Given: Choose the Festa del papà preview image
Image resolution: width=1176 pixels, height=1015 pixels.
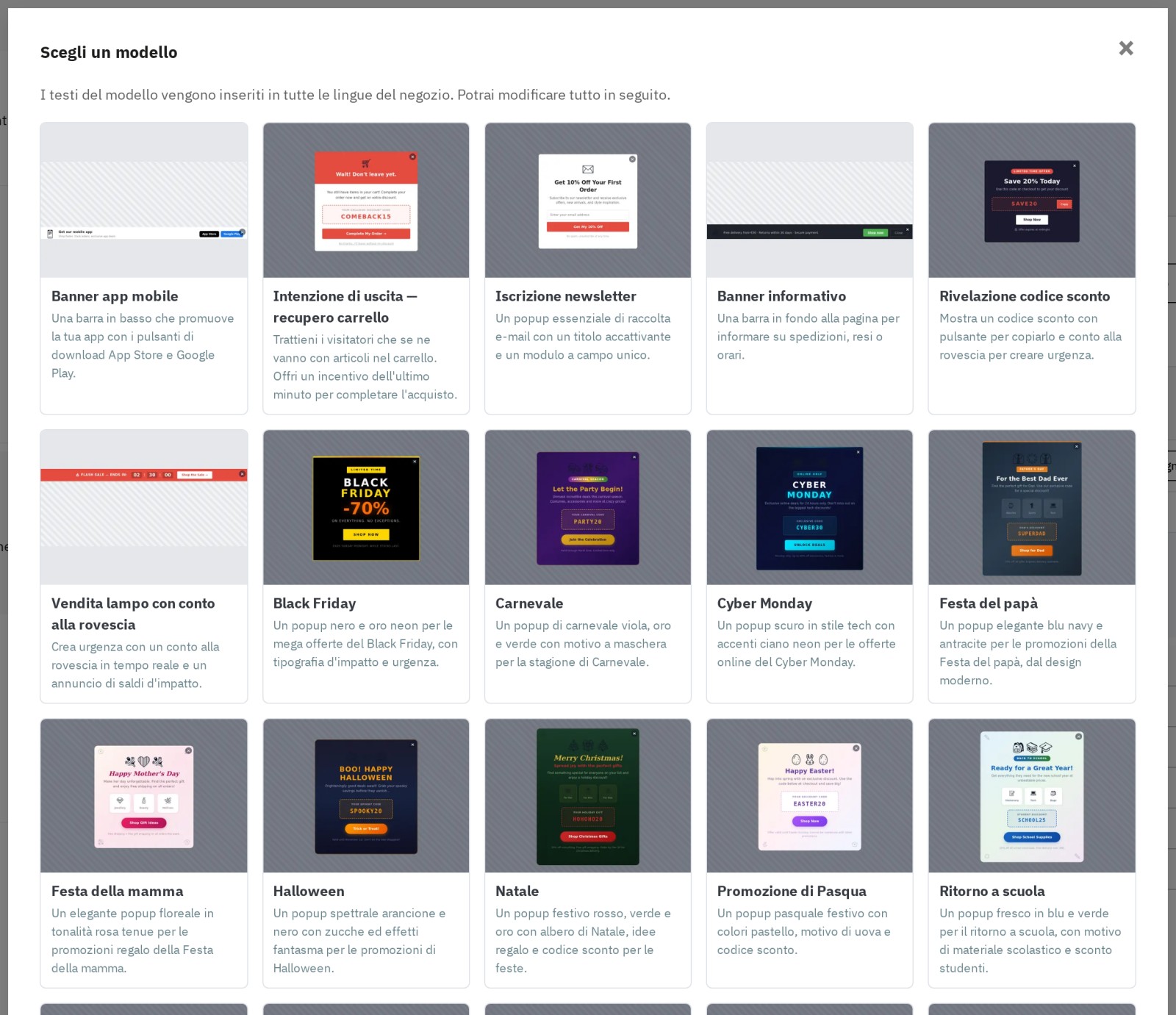Looking at the screenshot, I should [x=1032, y=507].
